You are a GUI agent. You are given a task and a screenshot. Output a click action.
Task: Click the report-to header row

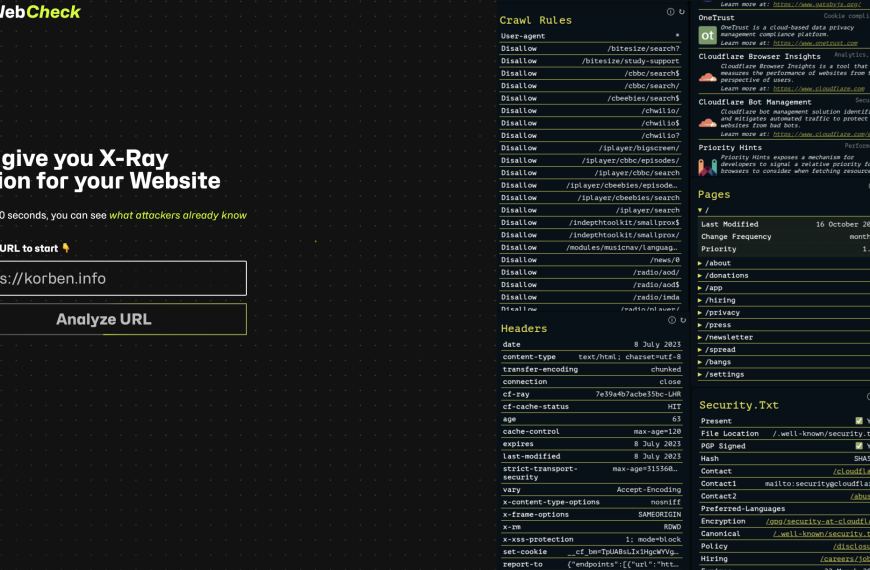point(591,564)
